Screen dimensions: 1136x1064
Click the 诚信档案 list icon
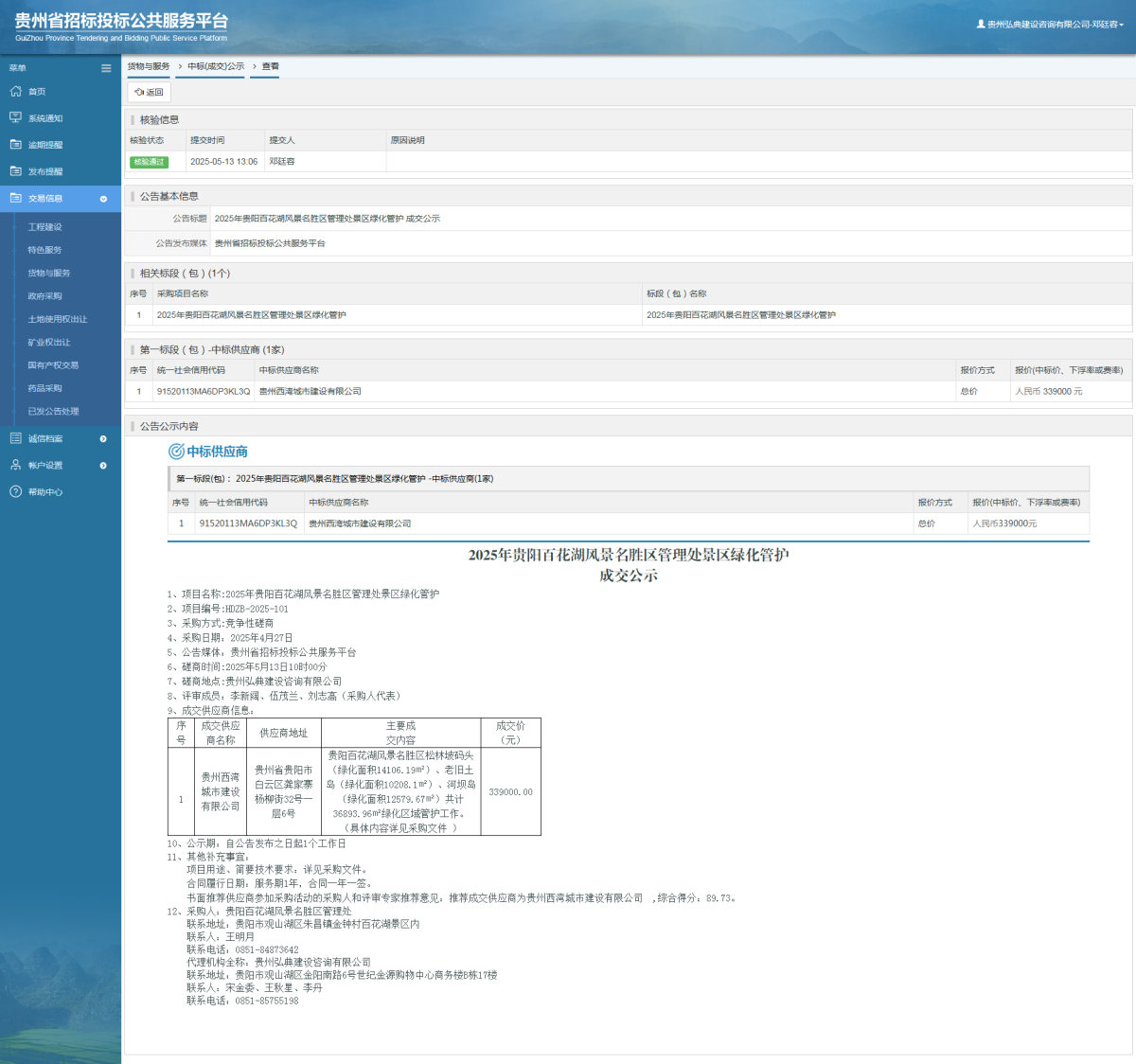coord(15,438)
